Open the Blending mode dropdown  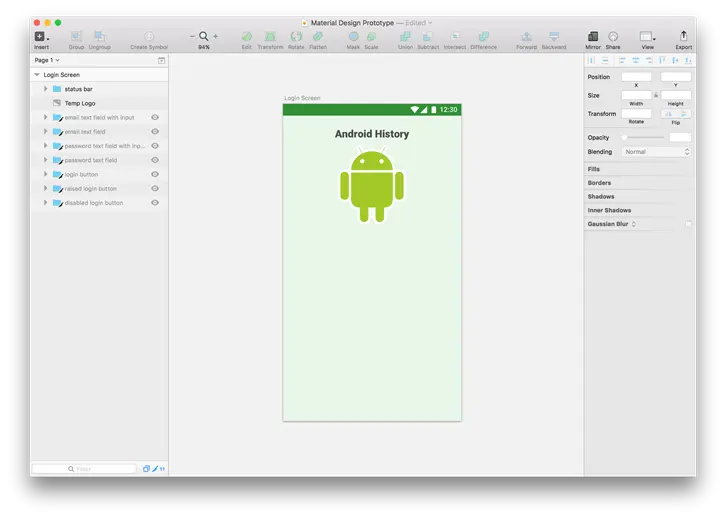tap(656, 152)
